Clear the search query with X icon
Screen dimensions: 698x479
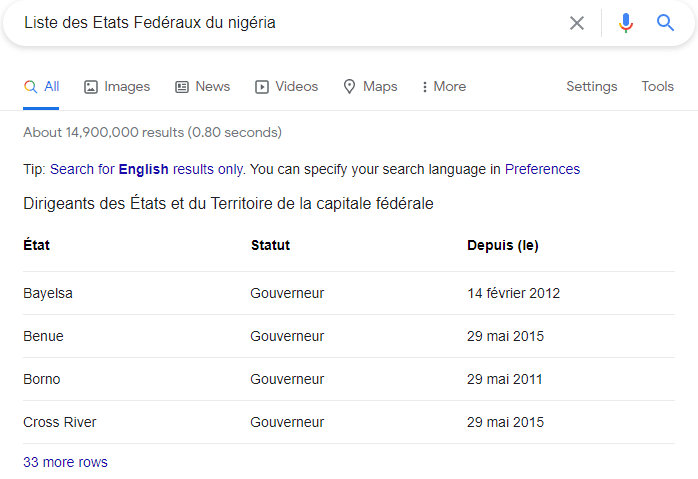576,23
